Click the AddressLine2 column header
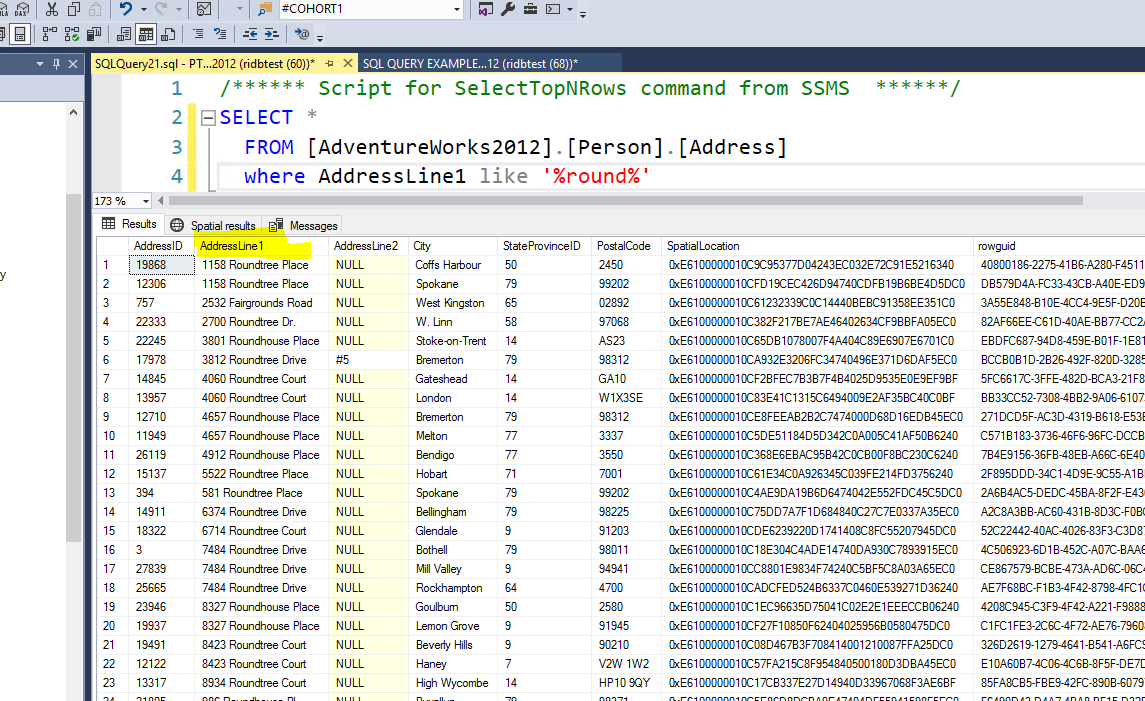 (366, 246)
